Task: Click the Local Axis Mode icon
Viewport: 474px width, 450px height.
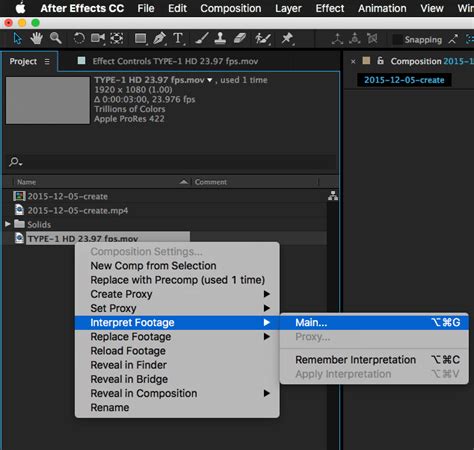Action: (x=337, y=39)
